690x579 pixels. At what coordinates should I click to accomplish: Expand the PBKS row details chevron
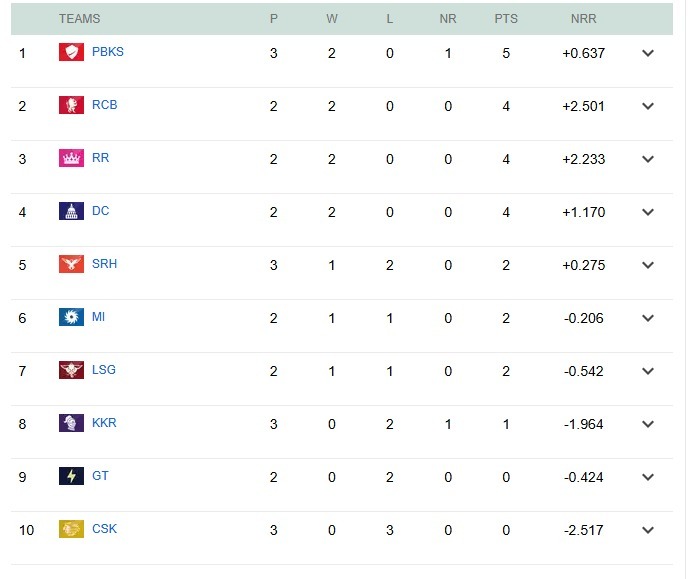[x=648, y=53]
